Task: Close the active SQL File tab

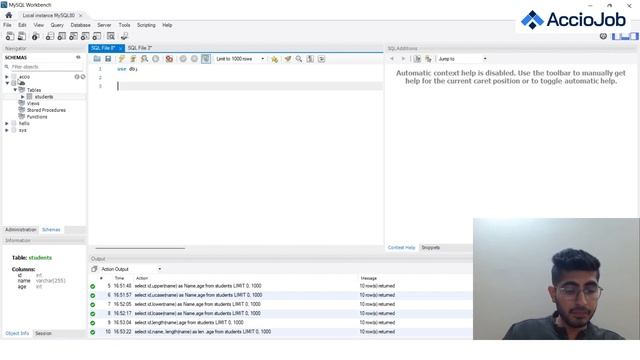Action: point(120,48)
